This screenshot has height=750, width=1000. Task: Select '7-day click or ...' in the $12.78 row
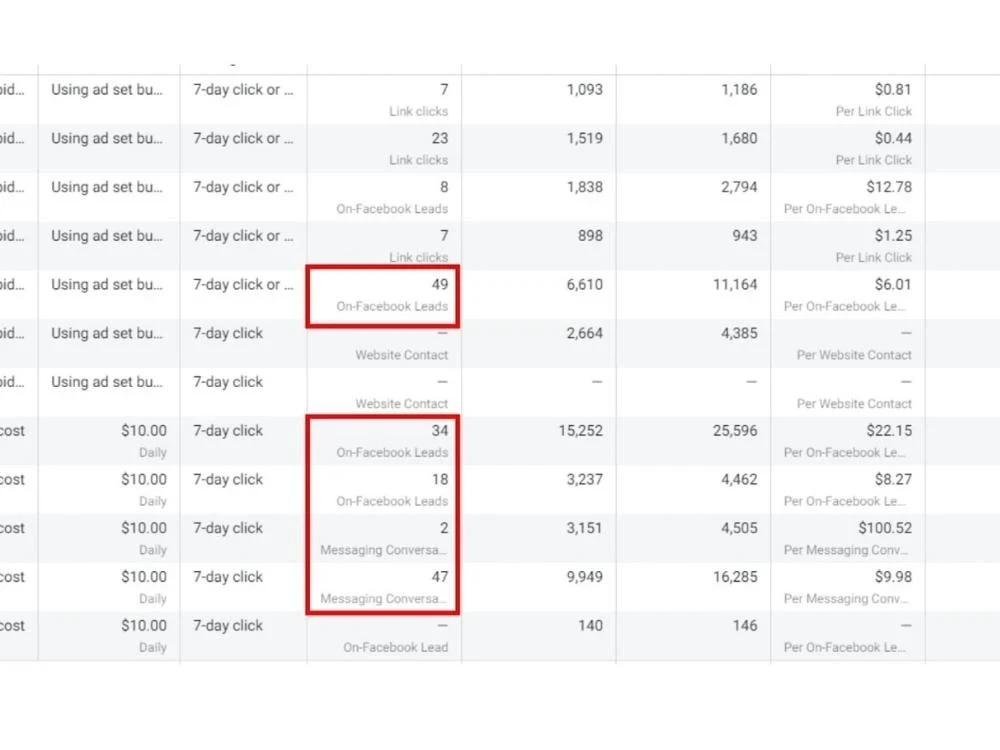click(243, 188)
